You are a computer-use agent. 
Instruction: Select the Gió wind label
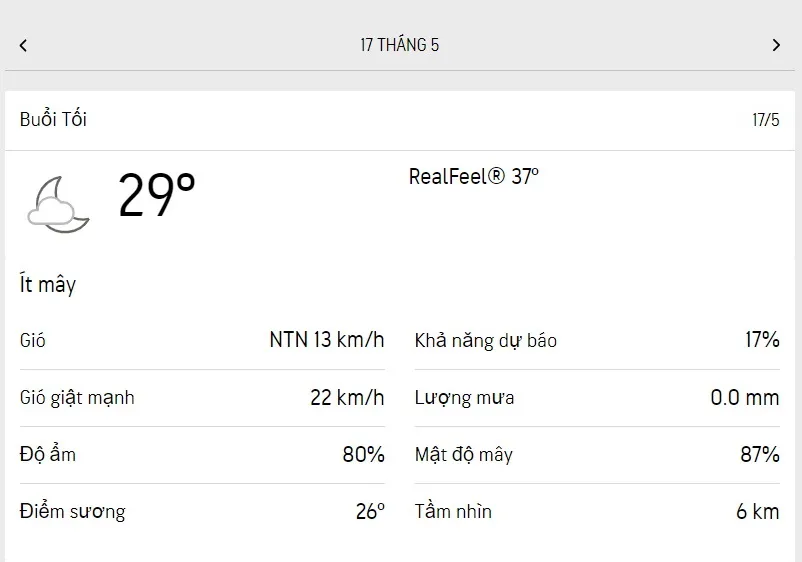[x=33, y=341]
